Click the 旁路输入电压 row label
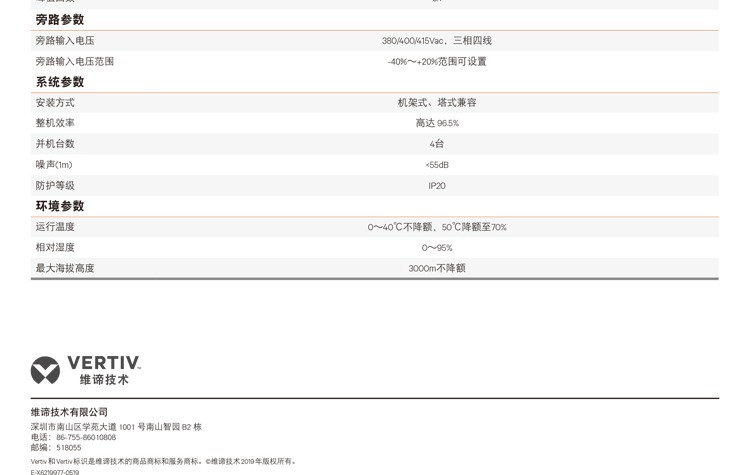The height and width of the screenshot is (475, 750). pyautogui.click(x=65, y=41)
